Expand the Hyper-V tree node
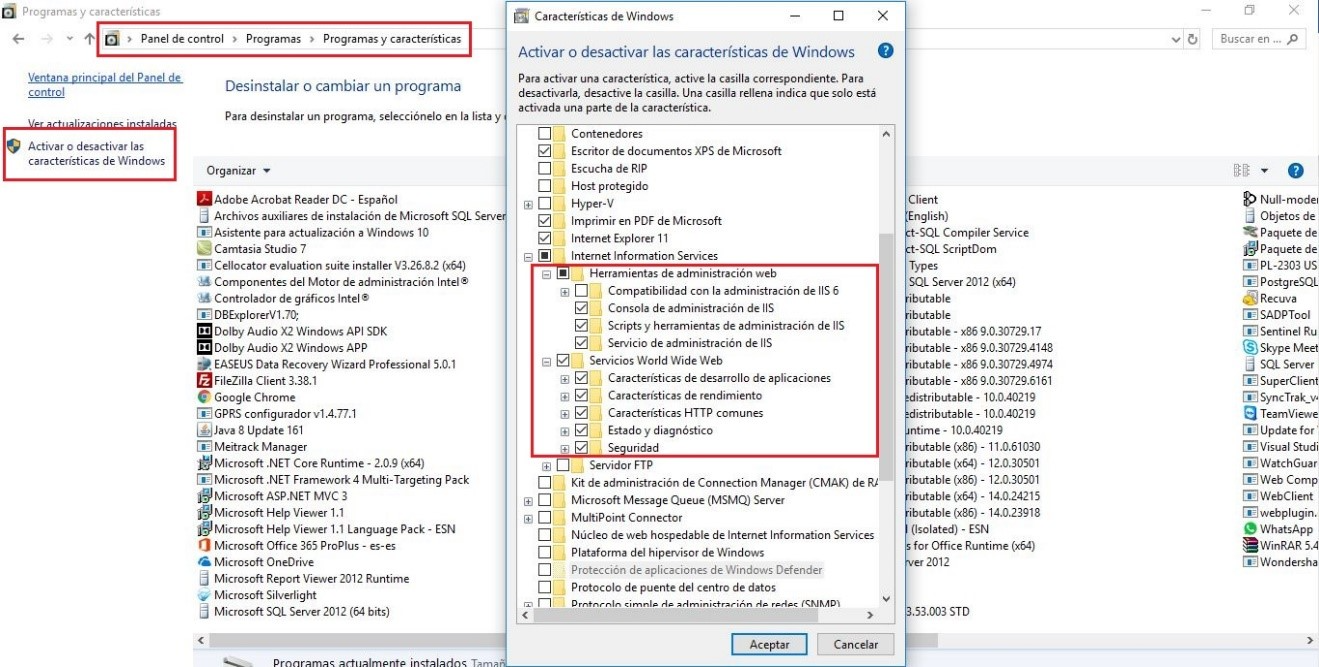This screenshot has width=1319, height=667. coord(528,204)
